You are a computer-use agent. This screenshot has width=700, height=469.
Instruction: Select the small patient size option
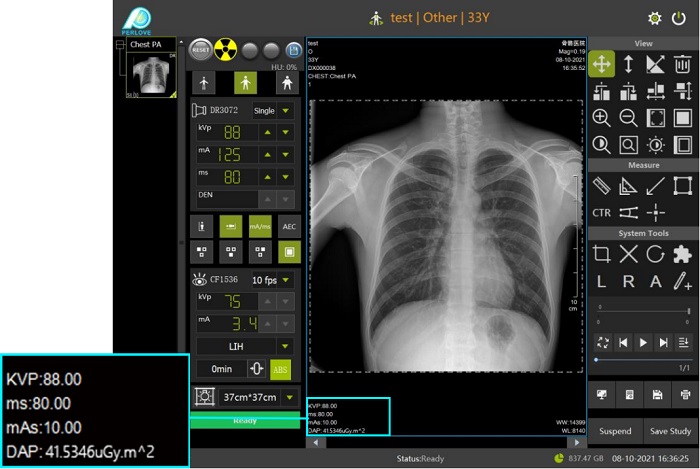204,82
